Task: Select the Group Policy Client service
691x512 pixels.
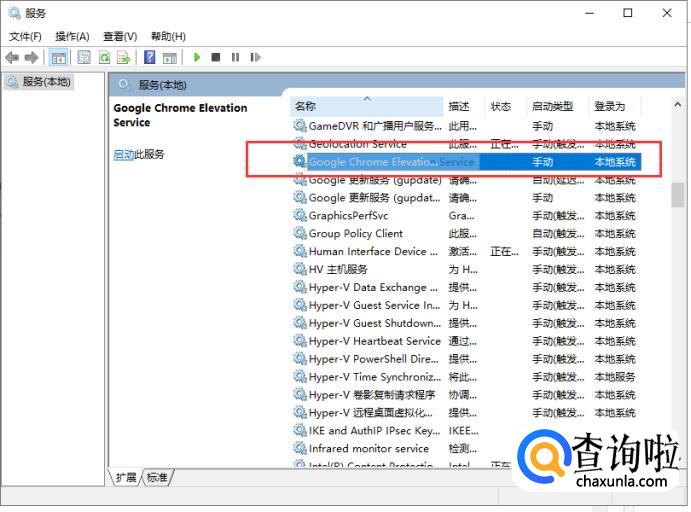Action: (x=466, y=234)
